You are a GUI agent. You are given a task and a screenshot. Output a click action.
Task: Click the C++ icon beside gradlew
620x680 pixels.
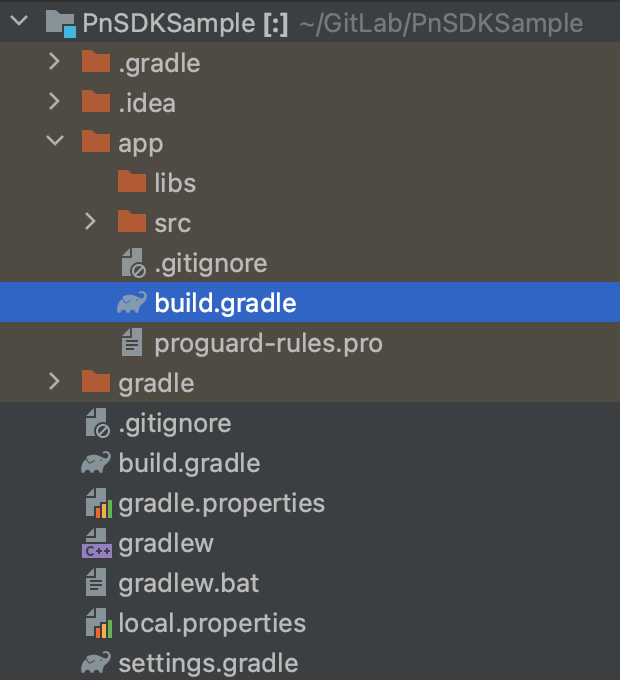click(95, 543)
